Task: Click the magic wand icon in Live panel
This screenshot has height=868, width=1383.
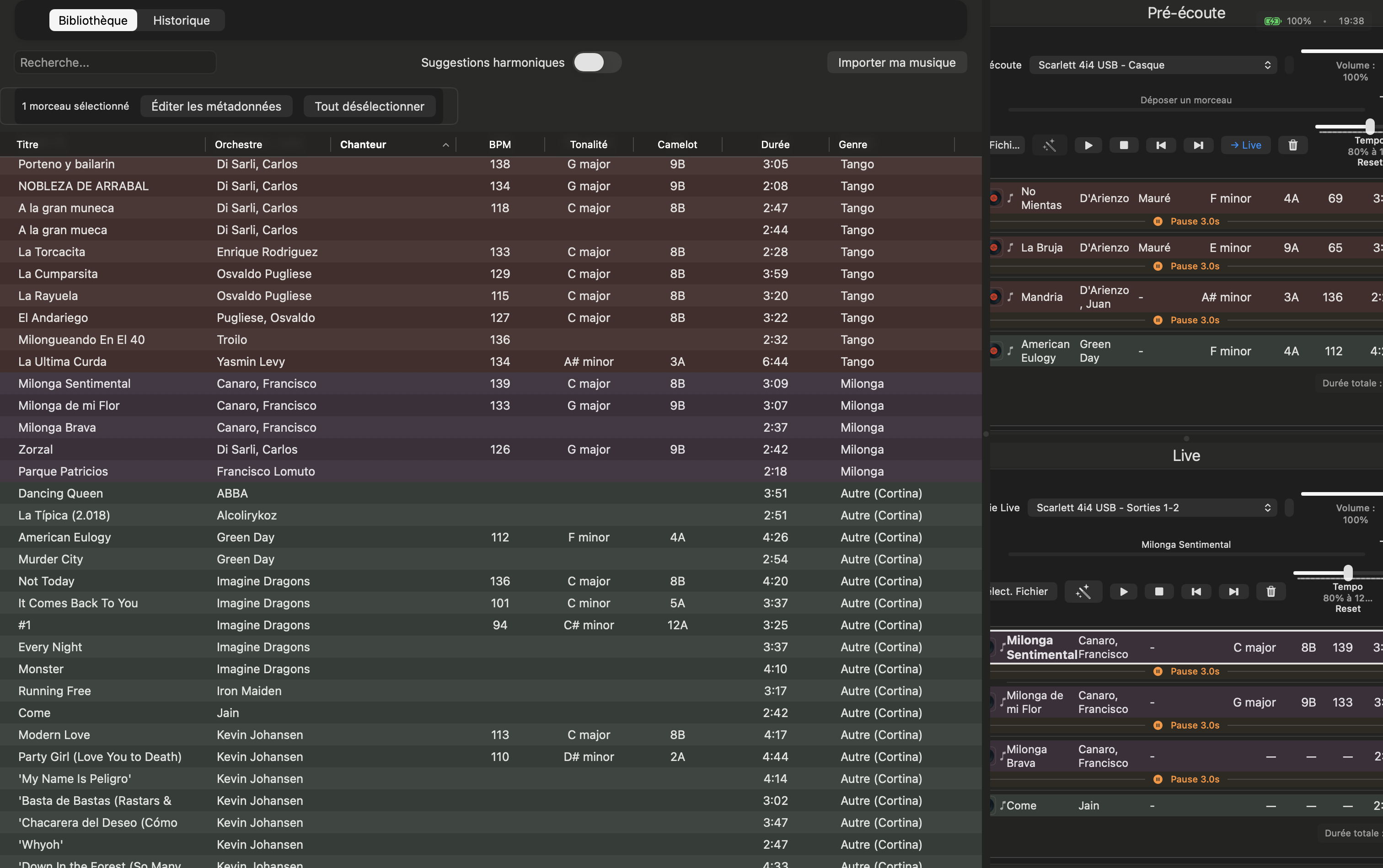Action: (1083, 592)
